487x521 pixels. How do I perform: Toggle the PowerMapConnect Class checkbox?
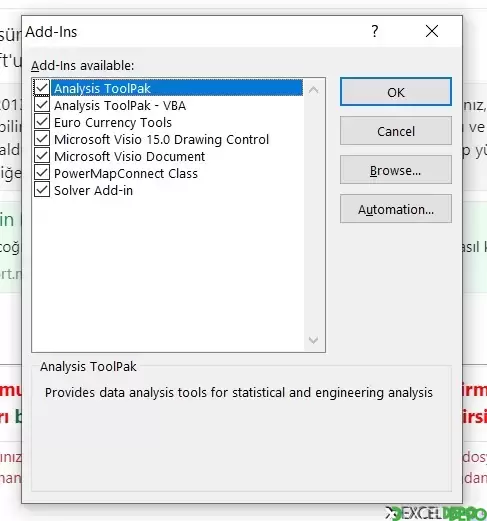[42, 173]
